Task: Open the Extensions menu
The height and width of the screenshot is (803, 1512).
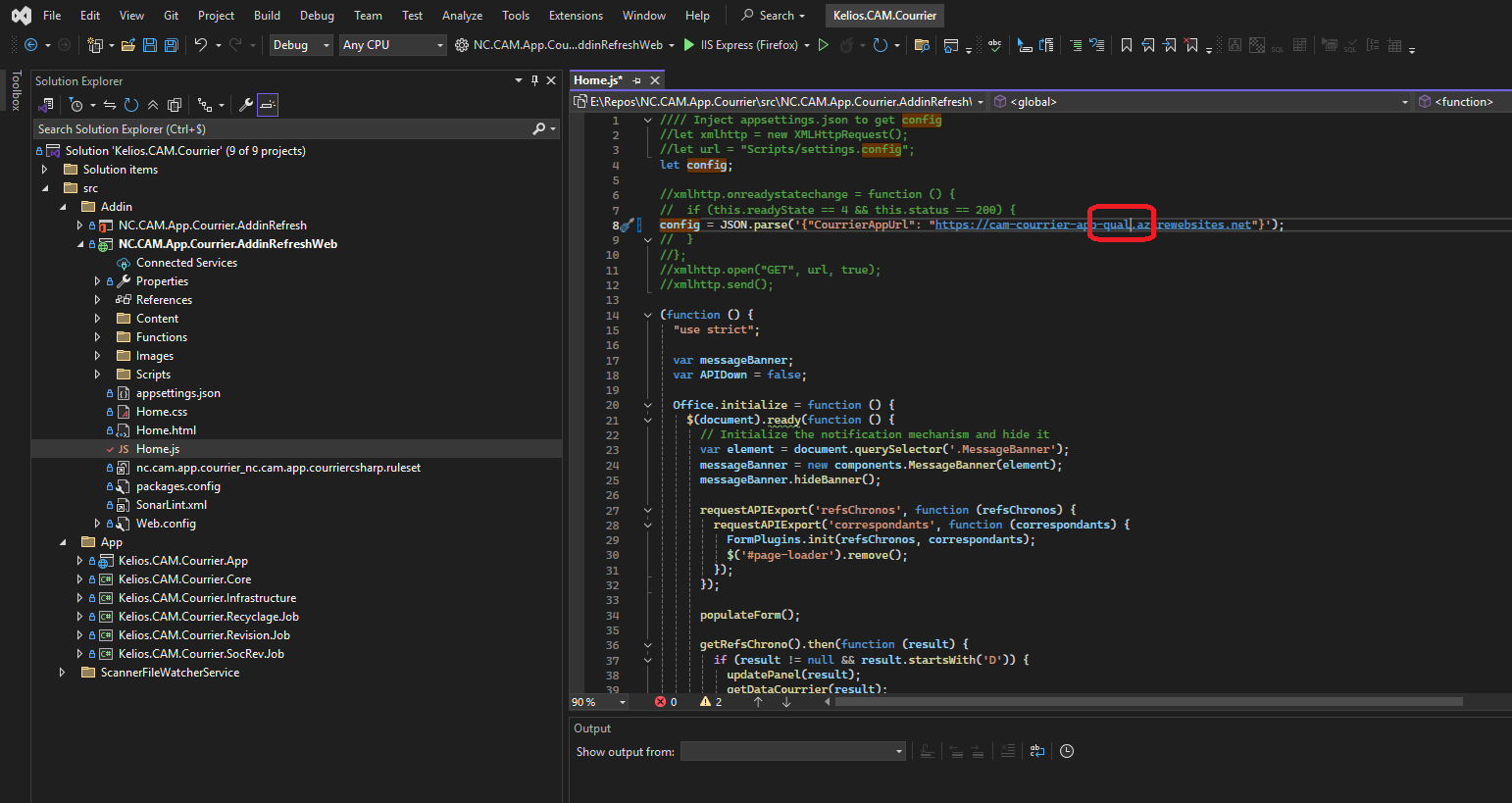Action: tap(576, 15)
